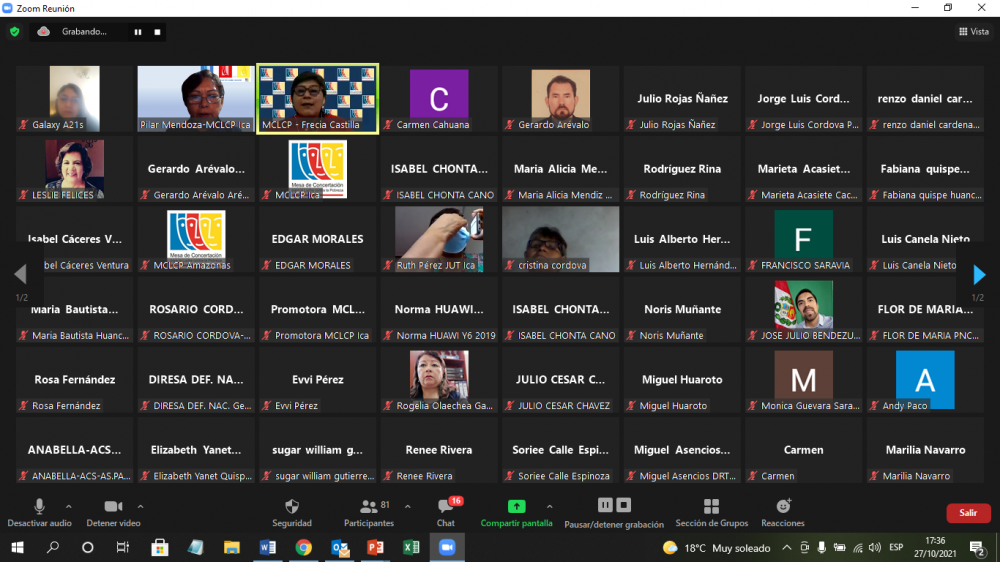
Task: Click the red Salir button
Action: click(x=968, y=513)
